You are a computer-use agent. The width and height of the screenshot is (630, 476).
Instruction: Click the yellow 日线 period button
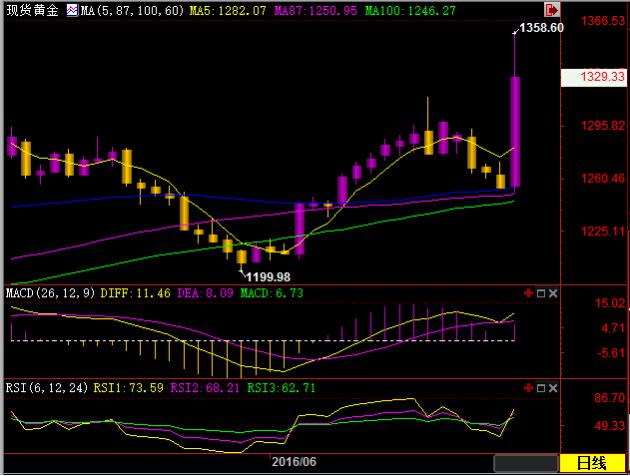pos(592,463)
